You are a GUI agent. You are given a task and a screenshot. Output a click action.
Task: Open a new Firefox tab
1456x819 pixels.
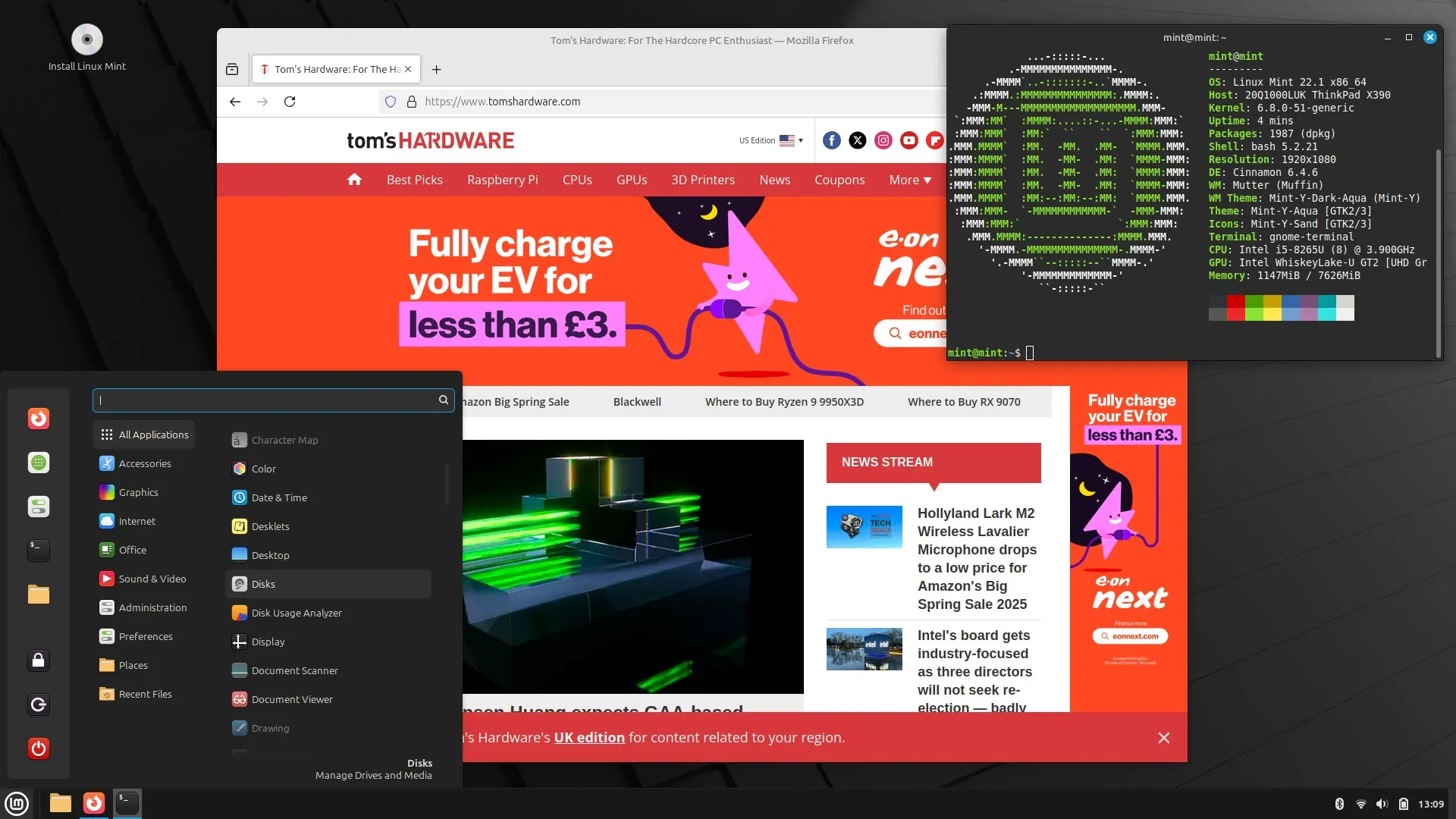pyautogui.click(x=437, y=69)
